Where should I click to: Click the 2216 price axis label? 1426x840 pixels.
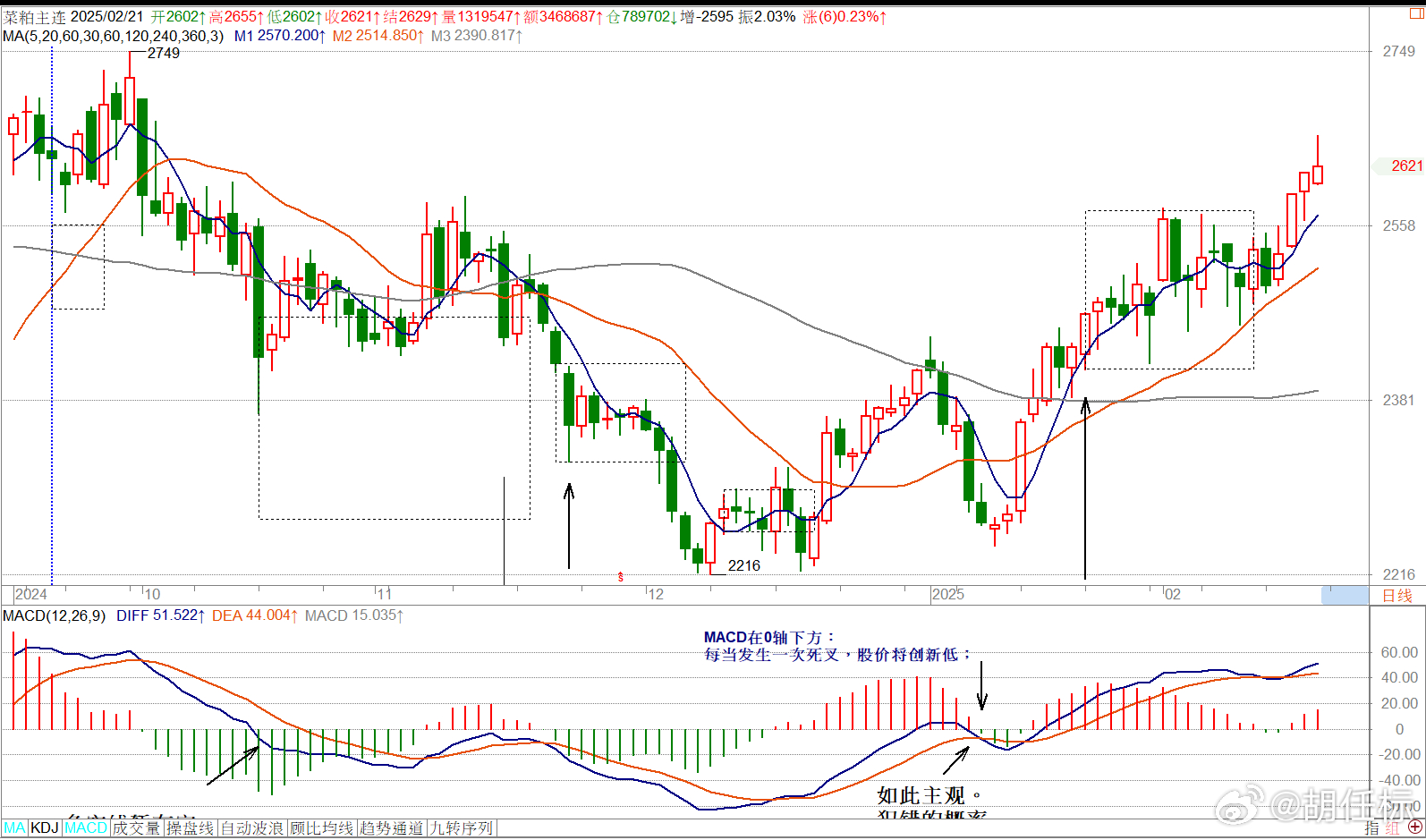click(1399, 574)
